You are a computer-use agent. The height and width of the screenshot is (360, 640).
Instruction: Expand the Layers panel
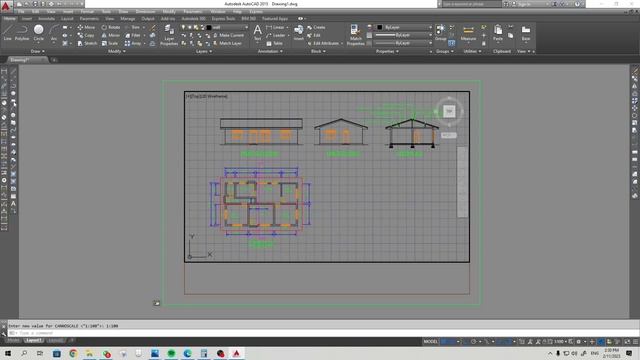(203, 51)
